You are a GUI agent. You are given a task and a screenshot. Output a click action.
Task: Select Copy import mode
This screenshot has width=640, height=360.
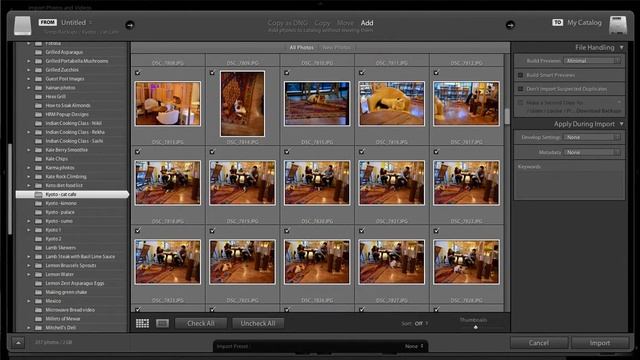pyautogui.click(x=322, y=23)
